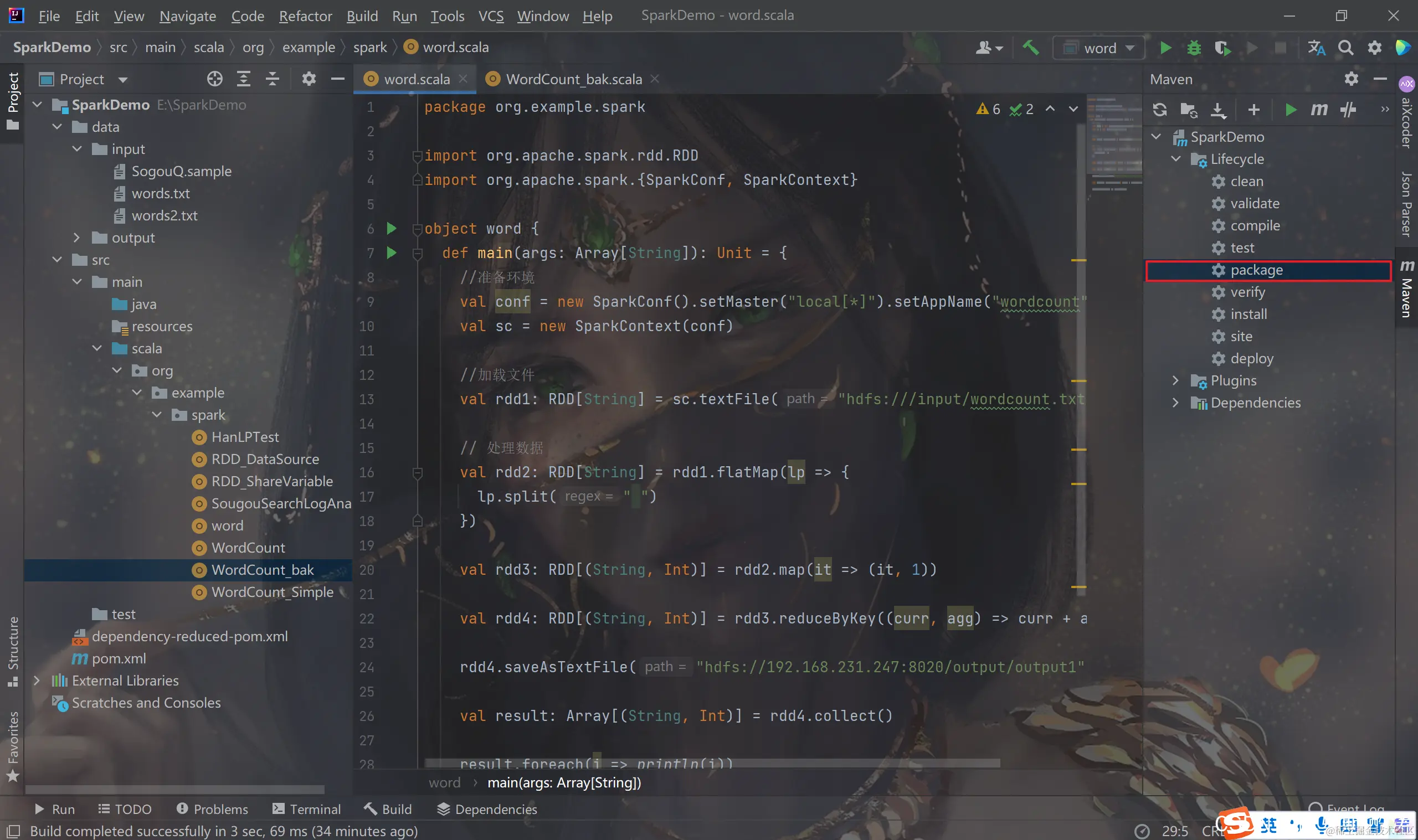Click the Build Project hammer icon
Viewport: 1418px width, 840px height.
click(x=1030, y=48)
